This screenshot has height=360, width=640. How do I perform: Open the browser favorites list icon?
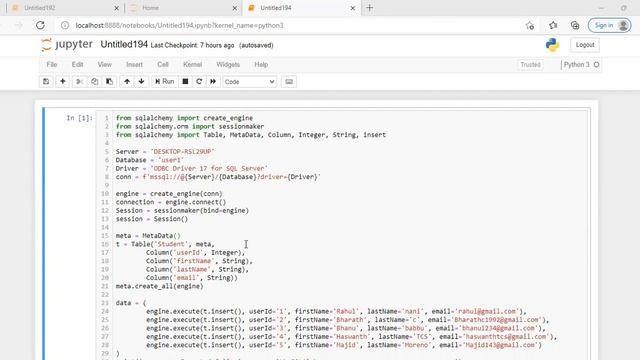[x=553, y=25]
